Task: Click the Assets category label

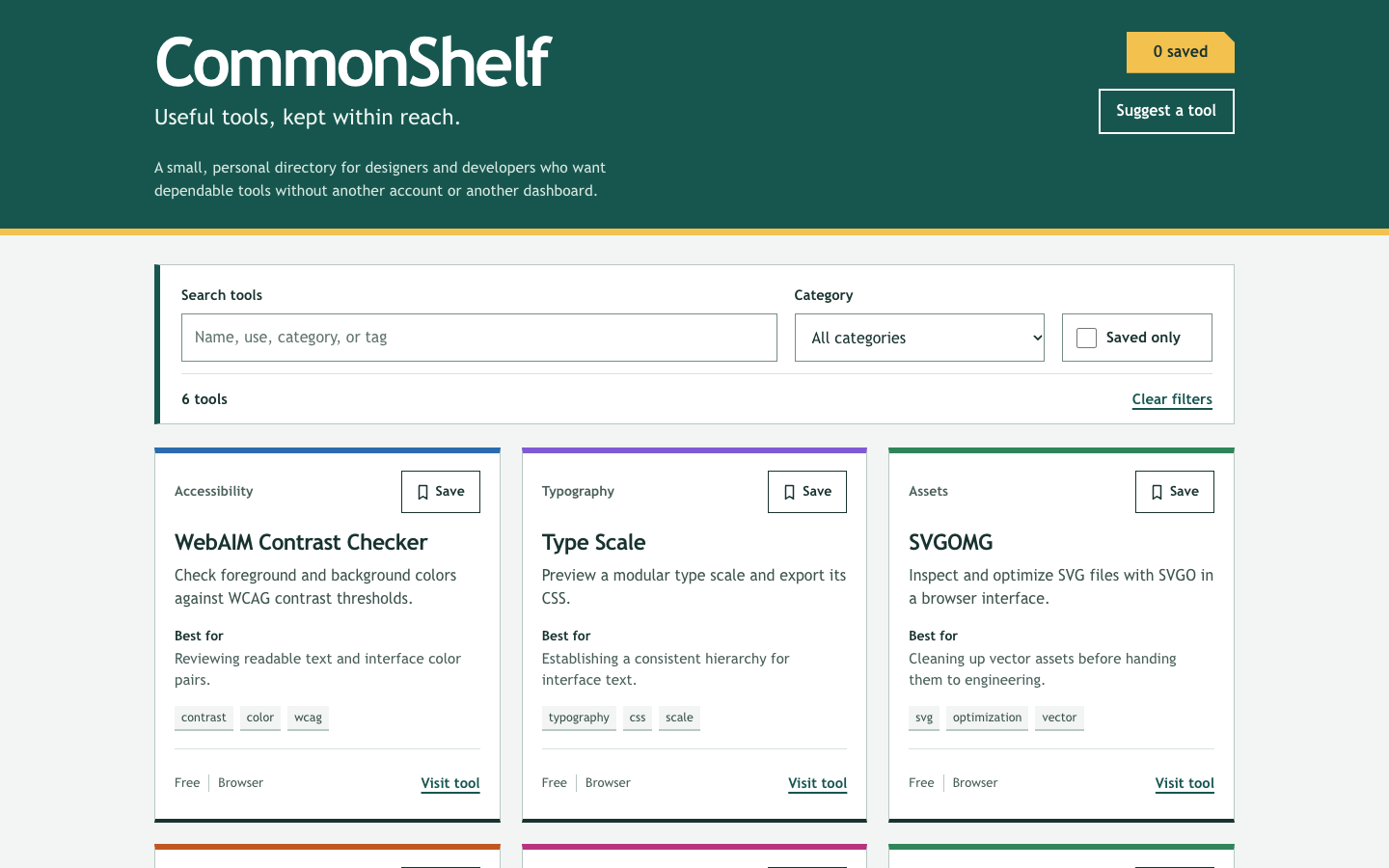Action: (928, 491)
